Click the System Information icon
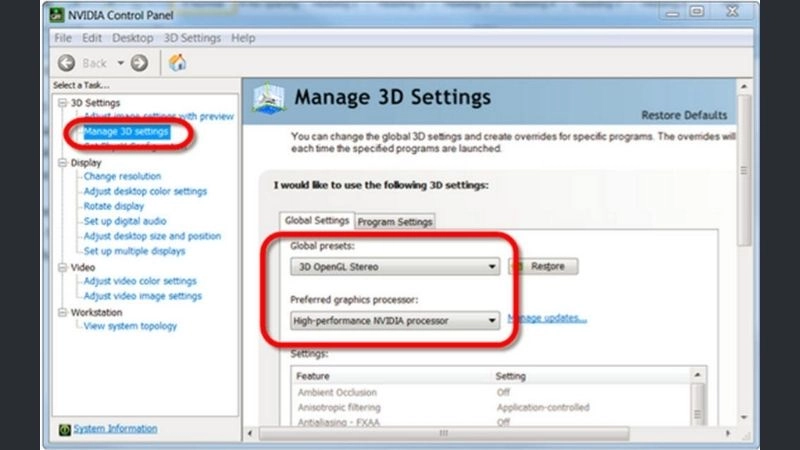 coord(64,430)
